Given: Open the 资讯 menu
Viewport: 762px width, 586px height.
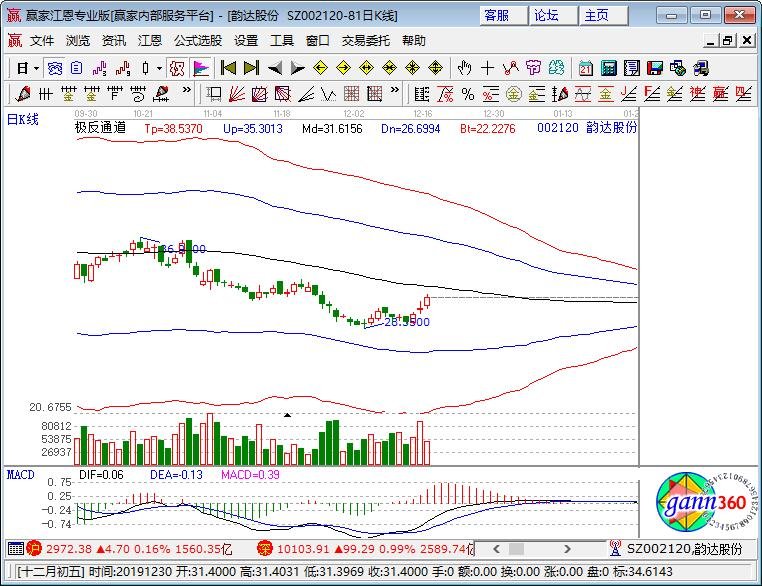Looking at the screenshot, I should pos(114,41).
